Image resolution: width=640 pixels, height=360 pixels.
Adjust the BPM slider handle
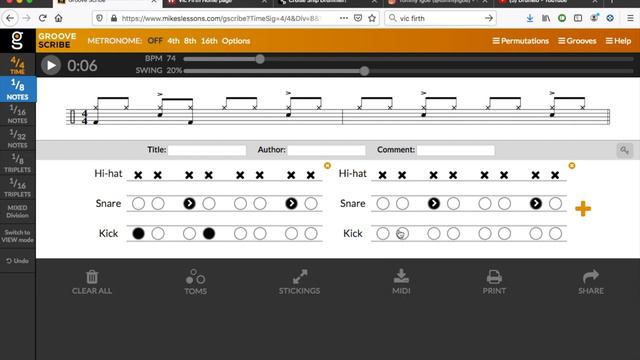click(260, 59)
